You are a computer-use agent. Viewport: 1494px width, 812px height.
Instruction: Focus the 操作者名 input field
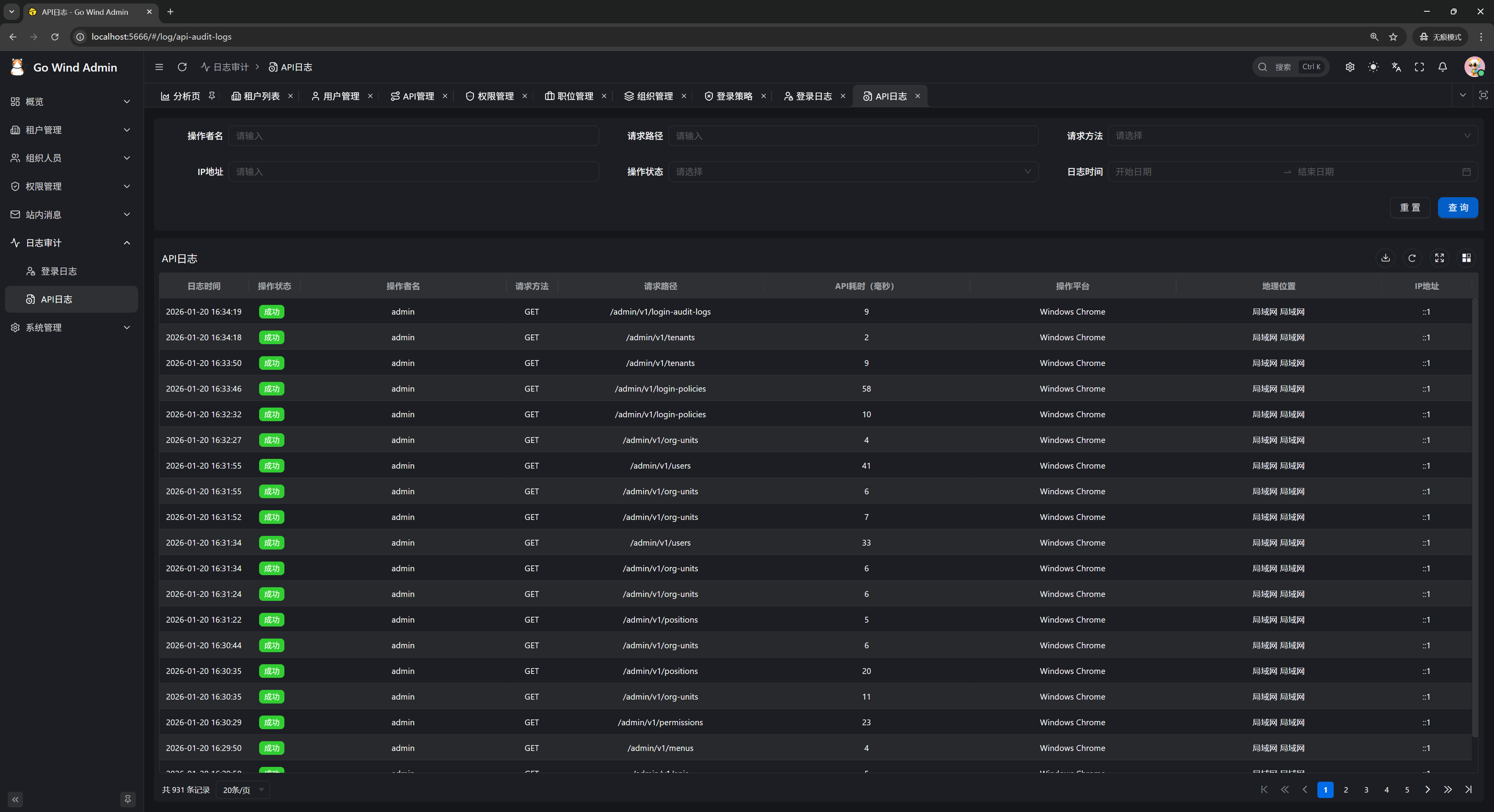click(414, 136)
